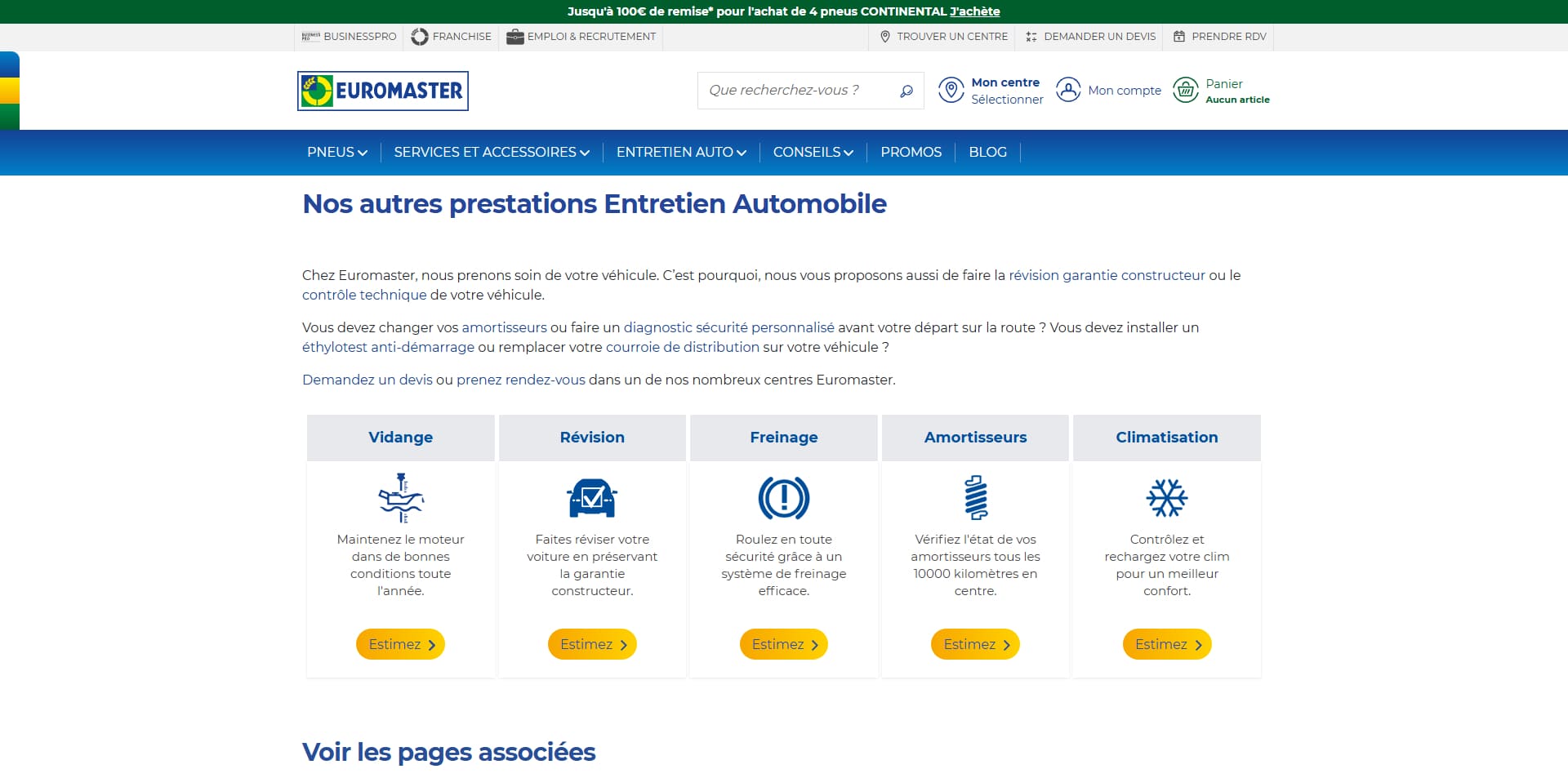The height and width of the screenshot is (778, 1568).
Task: Click the Franchise circular icon
Action: tap(420, 37)
